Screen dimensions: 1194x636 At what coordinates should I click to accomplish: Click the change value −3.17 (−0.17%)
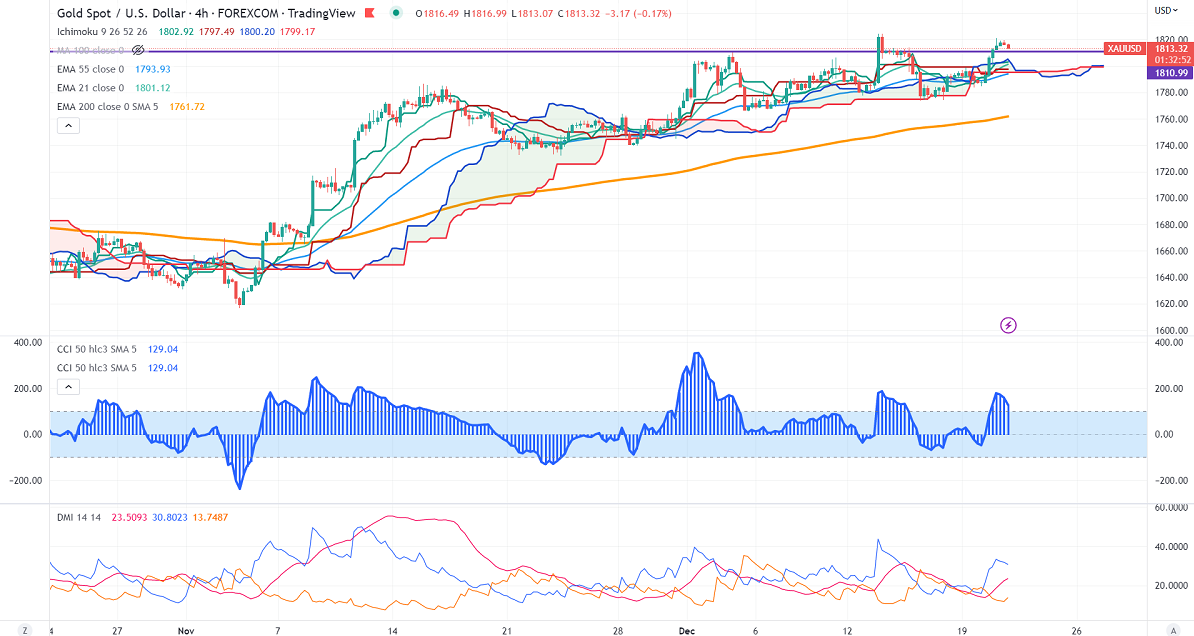coord(639,14)
